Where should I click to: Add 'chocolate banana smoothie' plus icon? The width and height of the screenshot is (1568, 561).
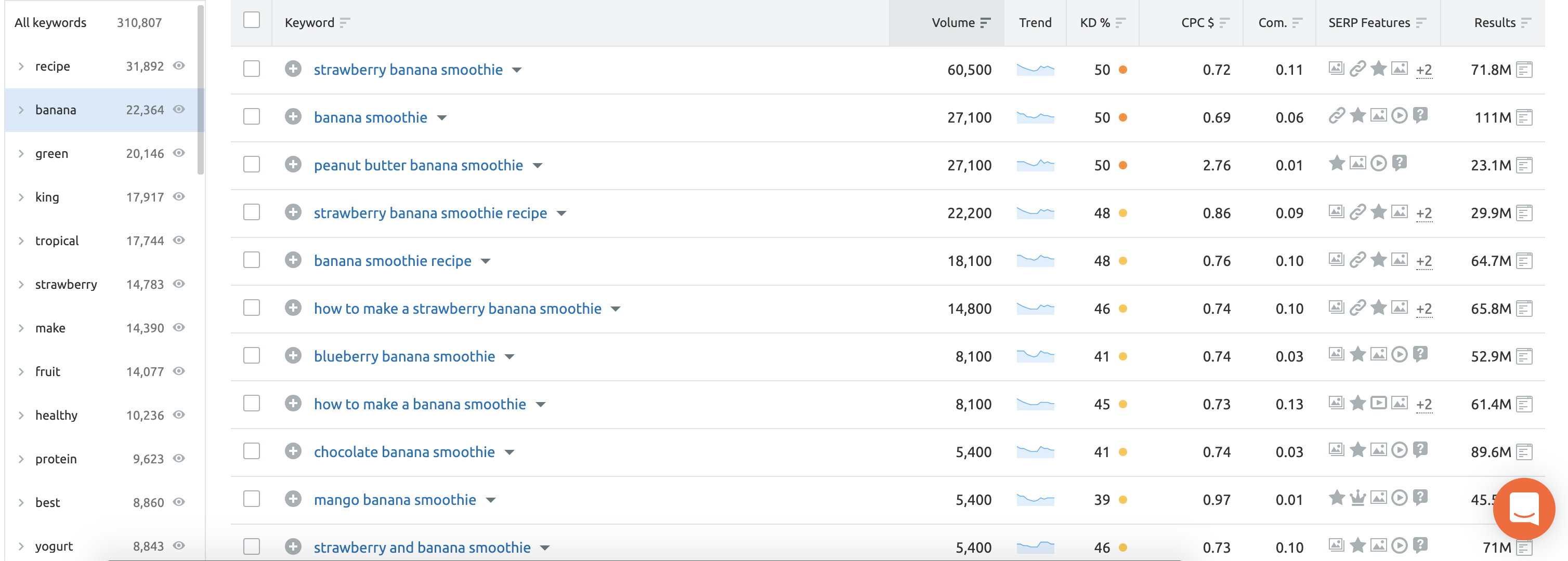coord(293,451)
